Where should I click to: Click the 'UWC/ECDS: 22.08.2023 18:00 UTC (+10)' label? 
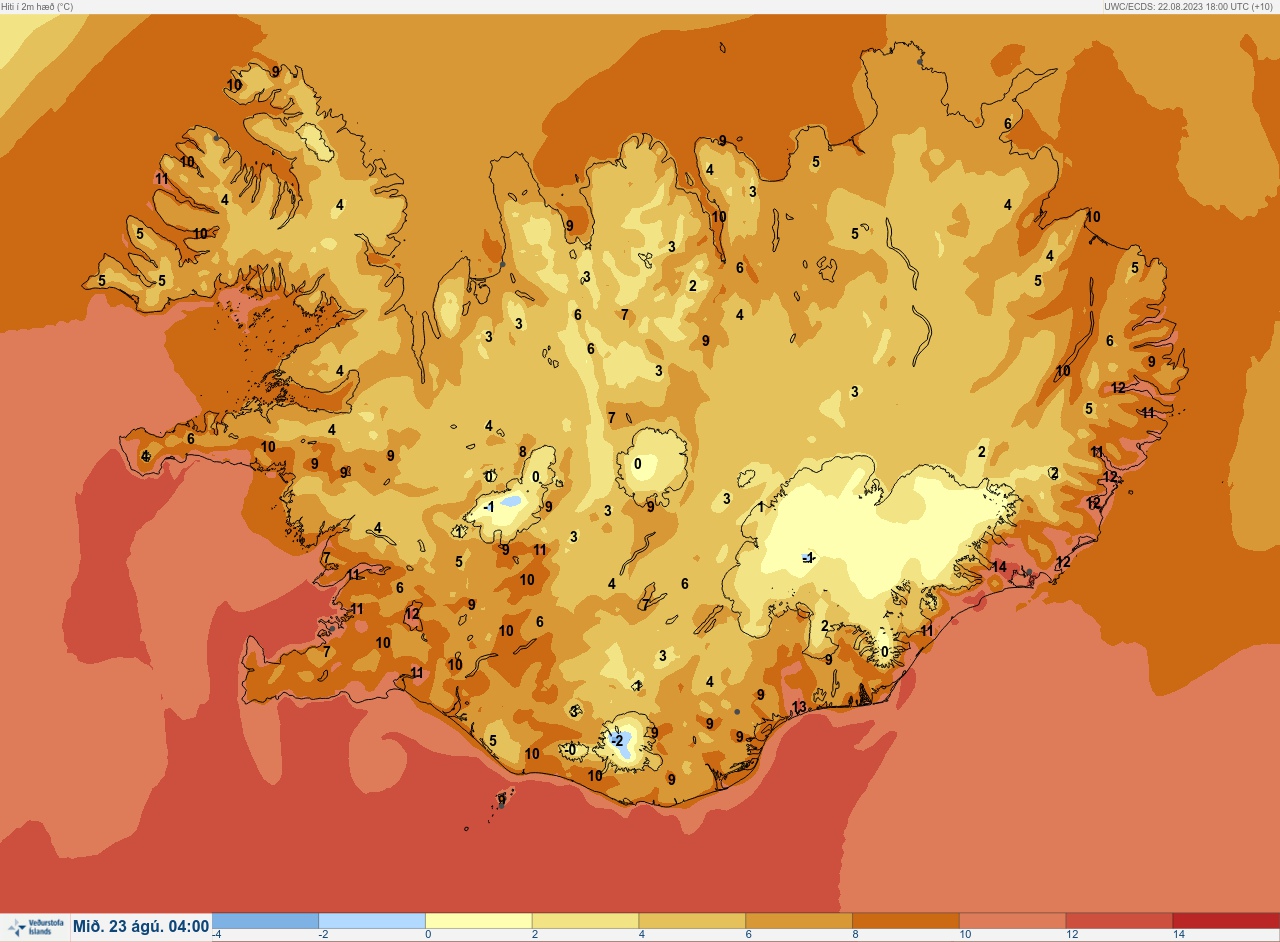(x=1190, y=6)
